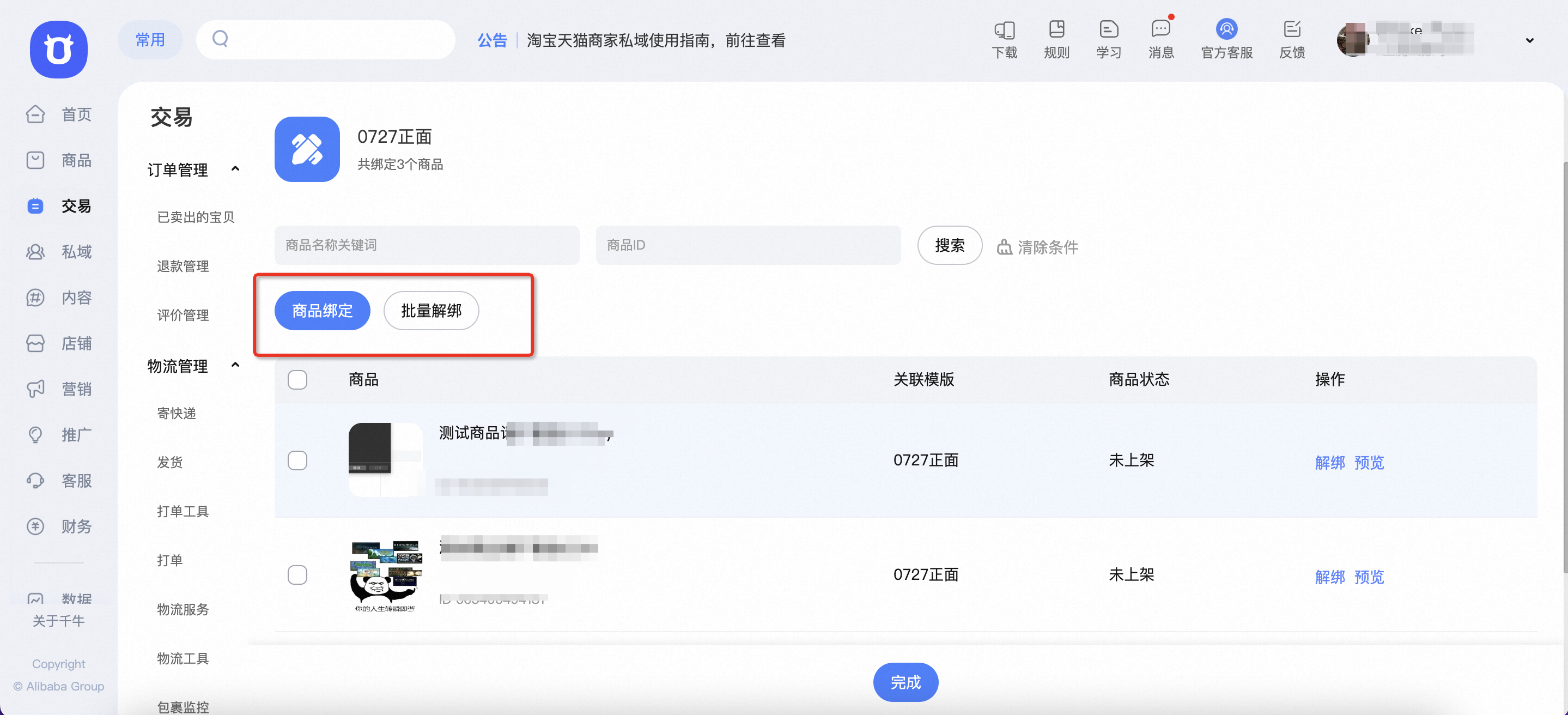The width and height of the screenshot is (1568, 715).
Task: Switch to the 常用 tab
Action: tap(150, 39)
